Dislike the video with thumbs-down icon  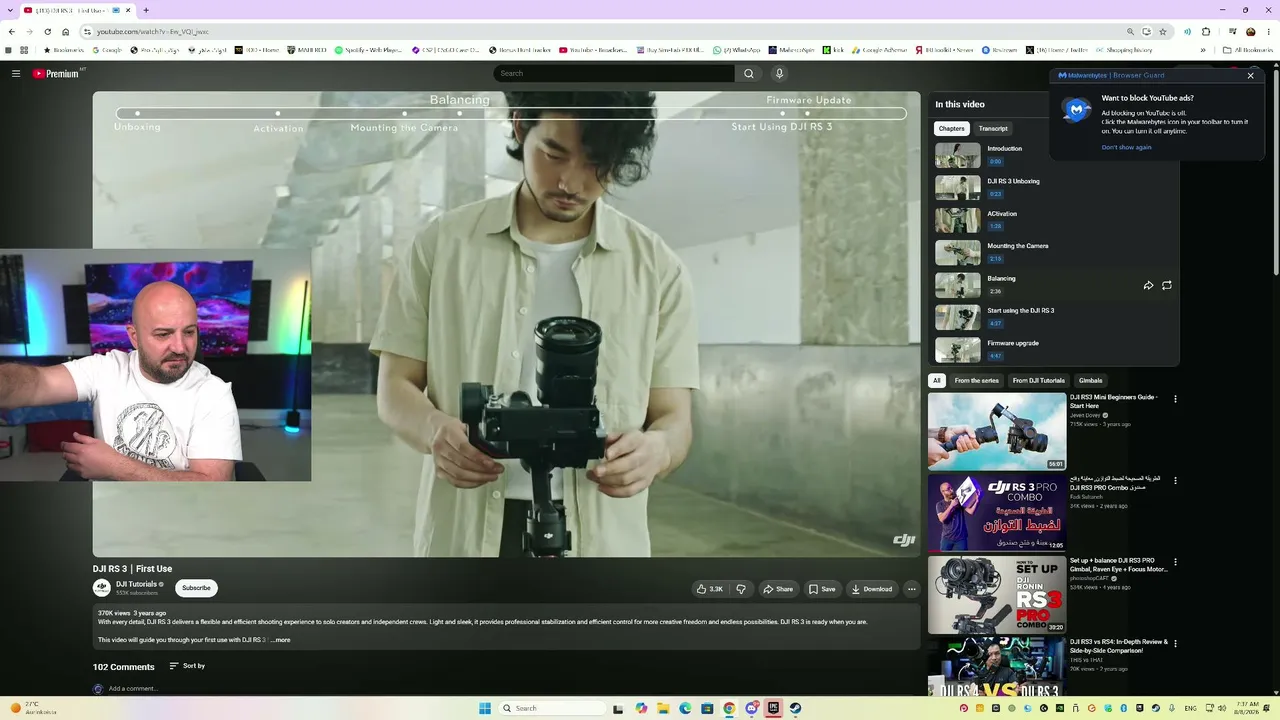[x=741, y=589]
